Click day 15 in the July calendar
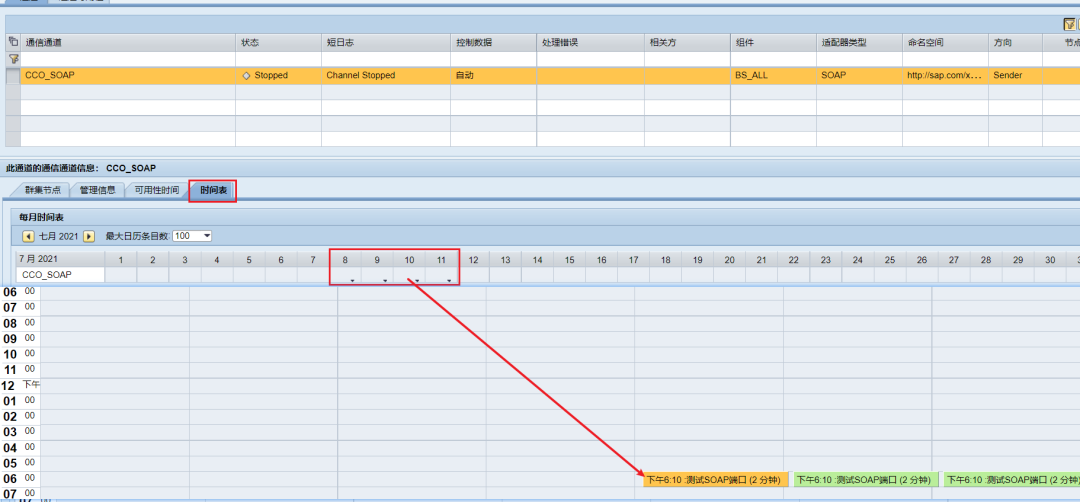This screenshot has width=1080, height=502. (570, 260)
